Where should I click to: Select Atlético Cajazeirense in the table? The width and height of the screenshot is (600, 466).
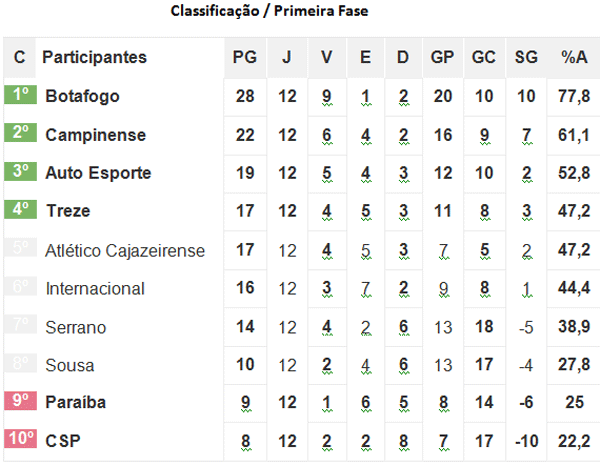pyautogui.click(x=125, y=250)
